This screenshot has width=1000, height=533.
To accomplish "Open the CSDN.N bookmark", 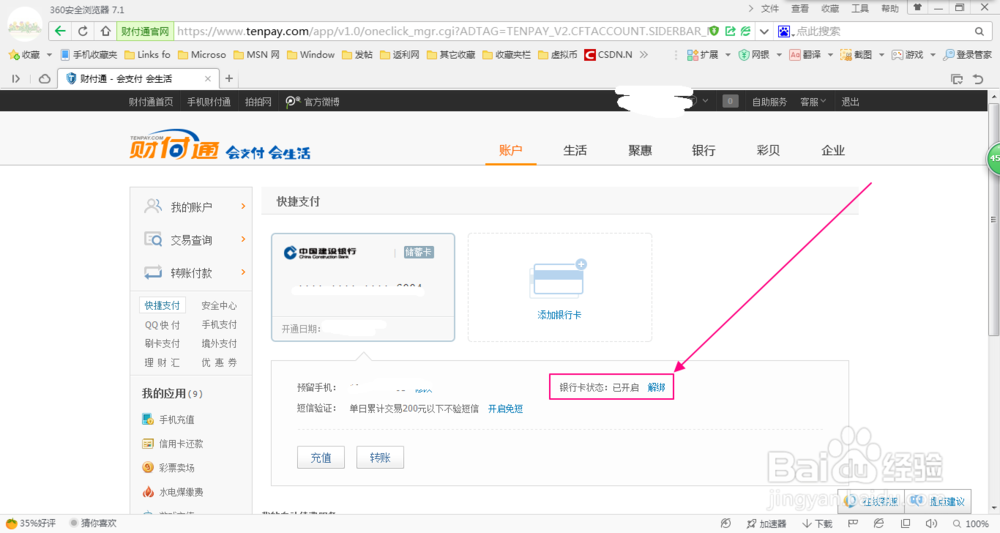I will point(608,55).
